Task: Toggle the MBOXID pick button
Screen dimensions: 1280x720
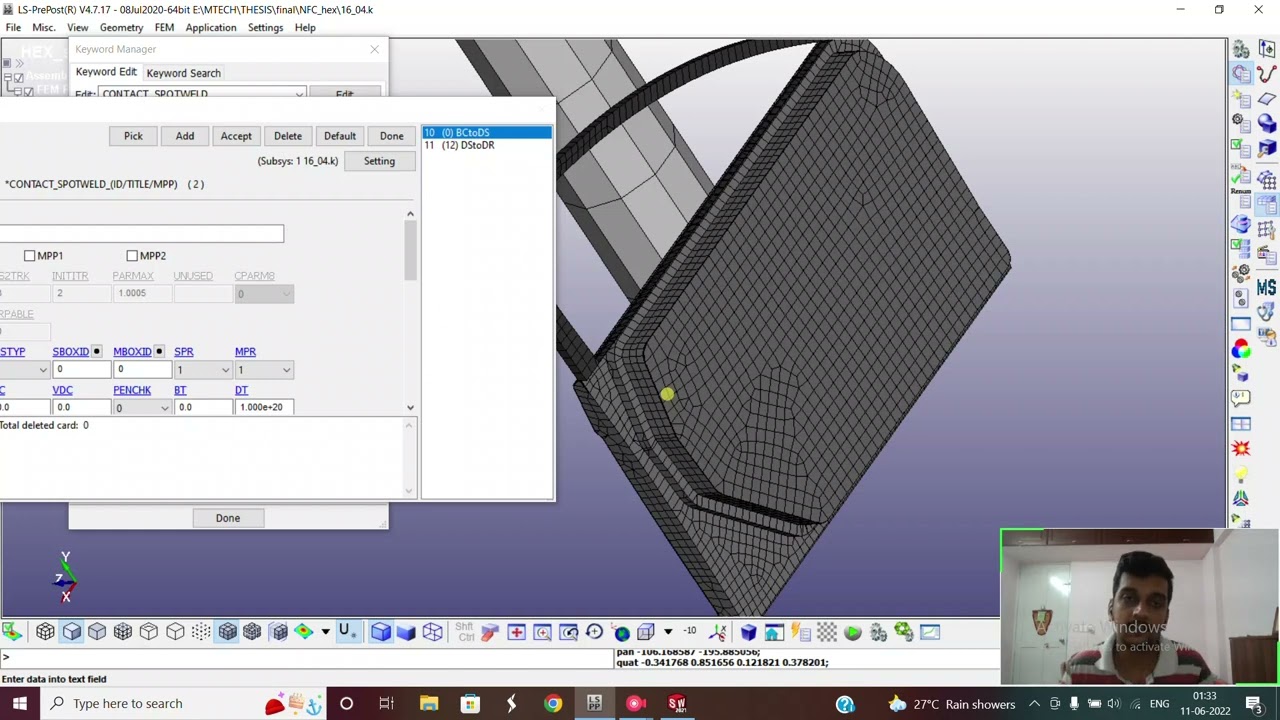Action: coord(159,352)
